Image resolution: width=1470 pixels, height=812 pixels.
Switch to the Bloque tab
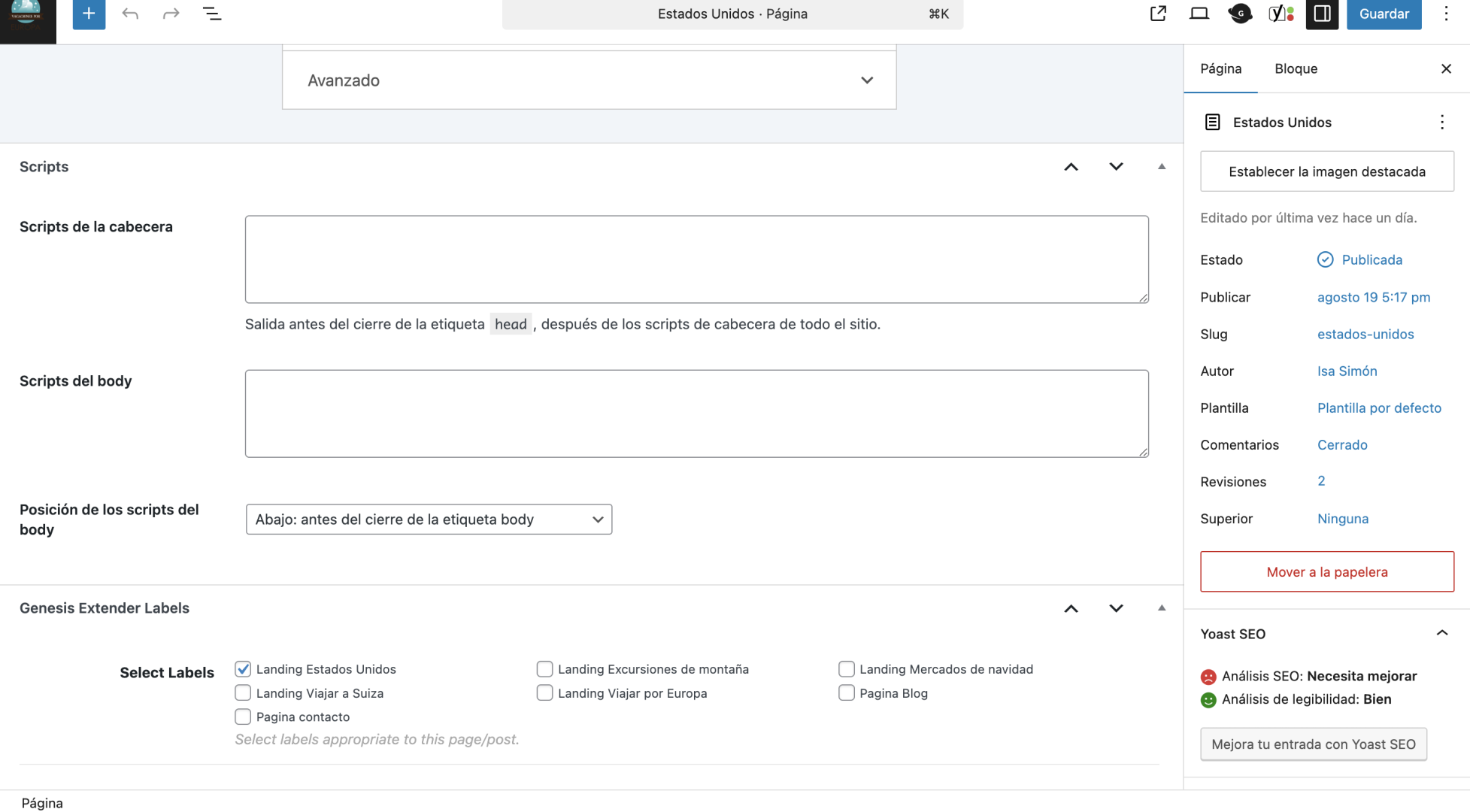[x=1296, y=68]
